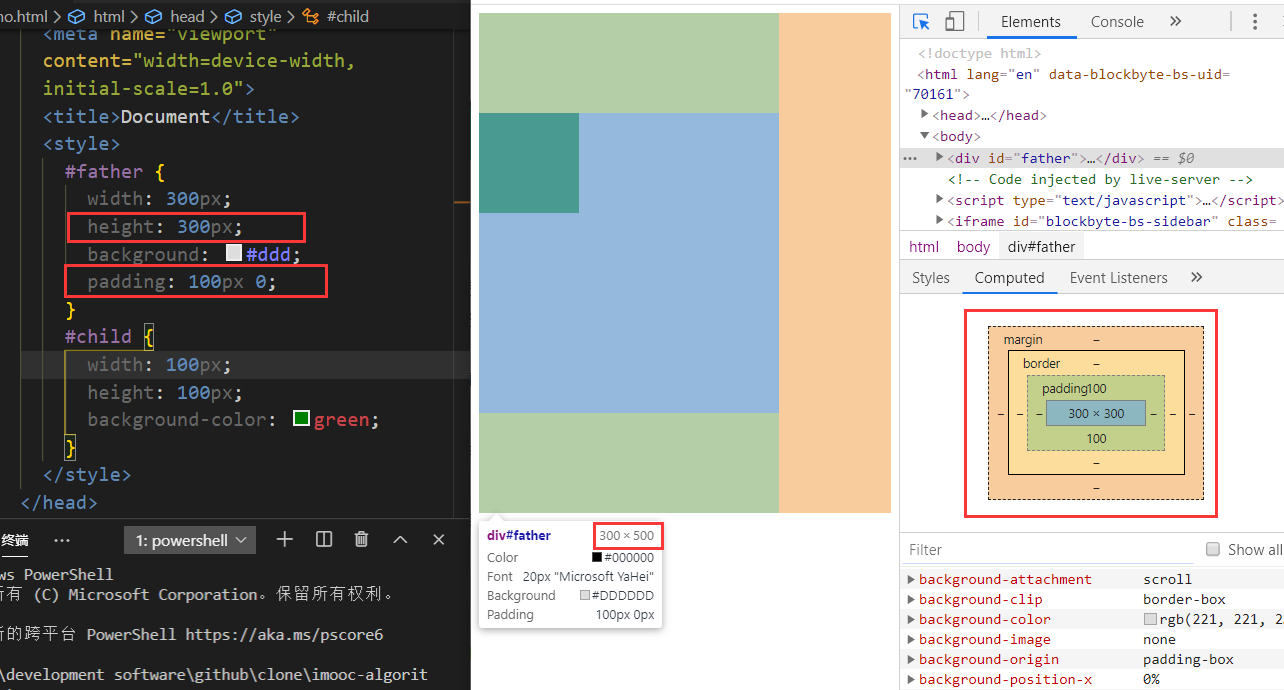The height and width of the screenshot is (690, 1284).
Task: Click the 300 × 300 content box
Action: coord(1096,413)
